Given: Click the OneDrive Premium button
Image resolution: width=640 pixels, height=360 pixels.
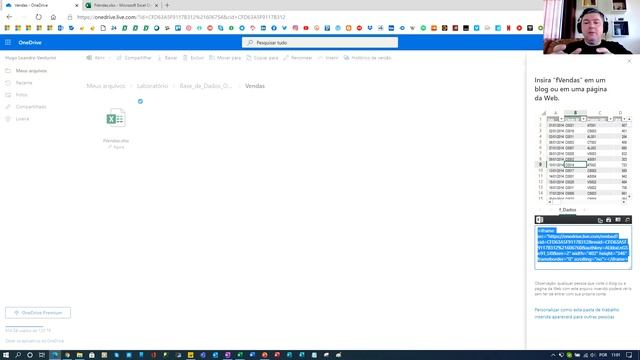Looking at the screenshot, I should pyautogui.click(x=38, y=313).
